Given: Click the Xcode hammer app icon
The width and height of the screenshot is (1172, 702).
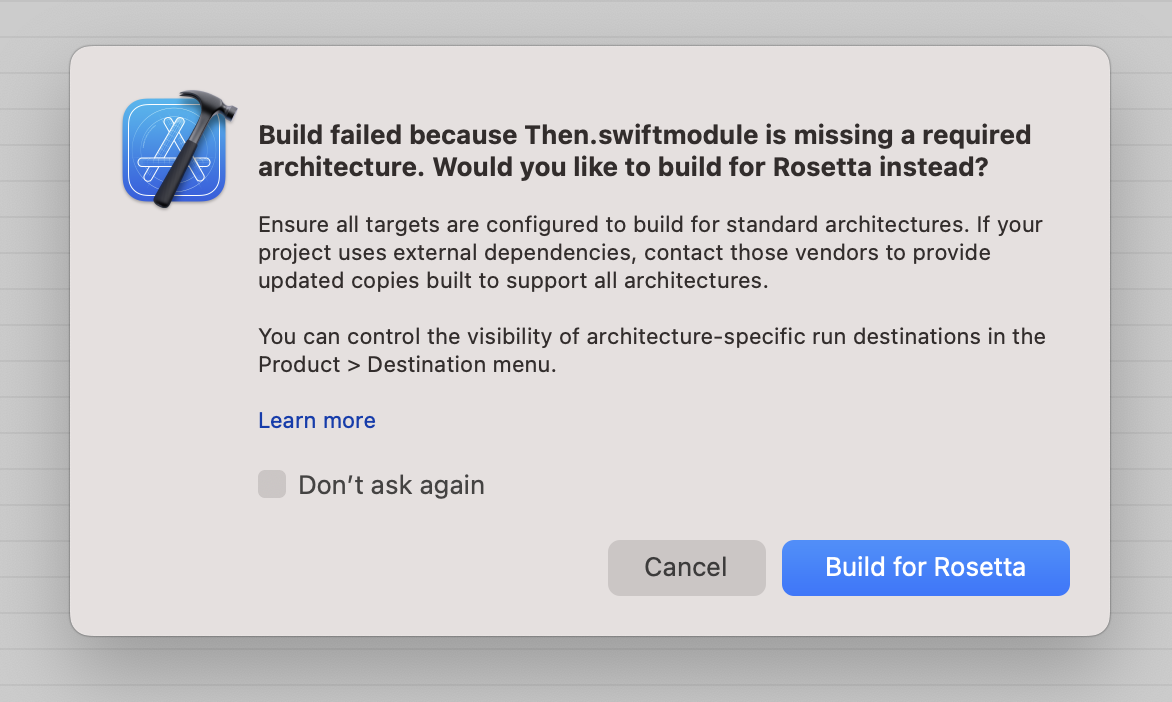Looking at the screenshot, I should click(x=176, y=150).
